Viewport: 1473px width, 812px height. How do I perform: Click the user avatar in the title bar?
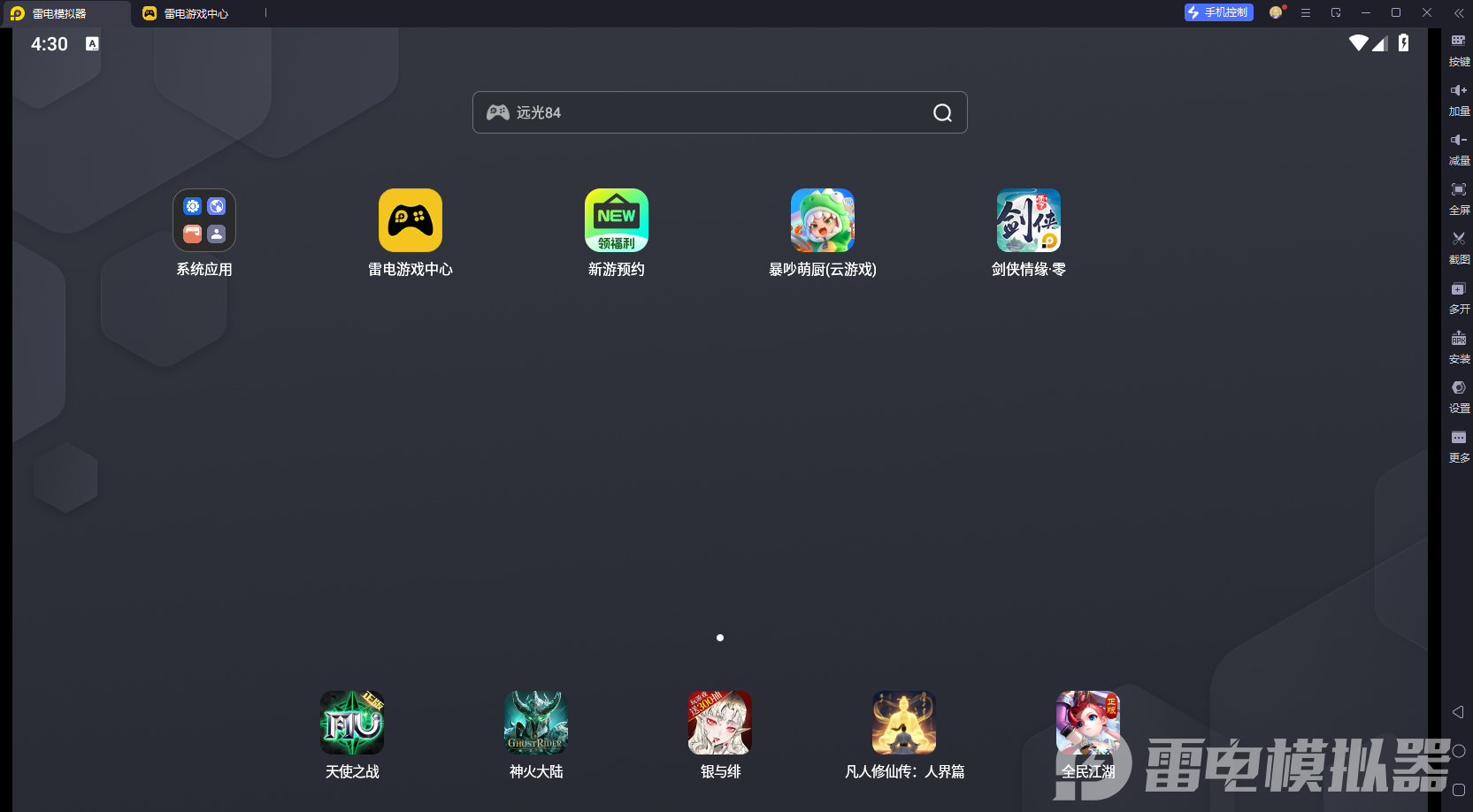pos(1276,12)
